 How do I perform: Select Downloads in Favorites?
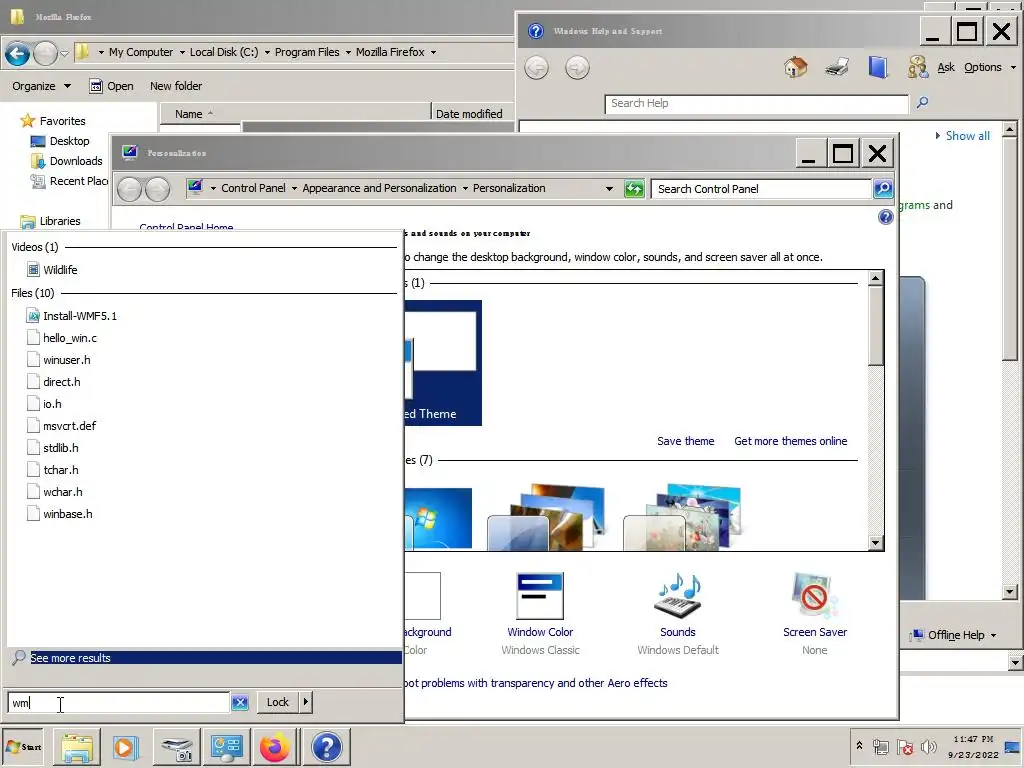pos(67,161)
